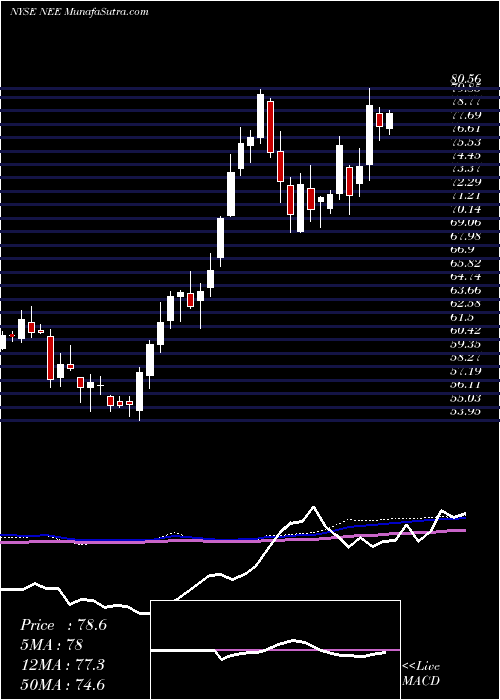Click the 64.74 price axis label
The image size is (500, 700).
(x=465, y=277)
